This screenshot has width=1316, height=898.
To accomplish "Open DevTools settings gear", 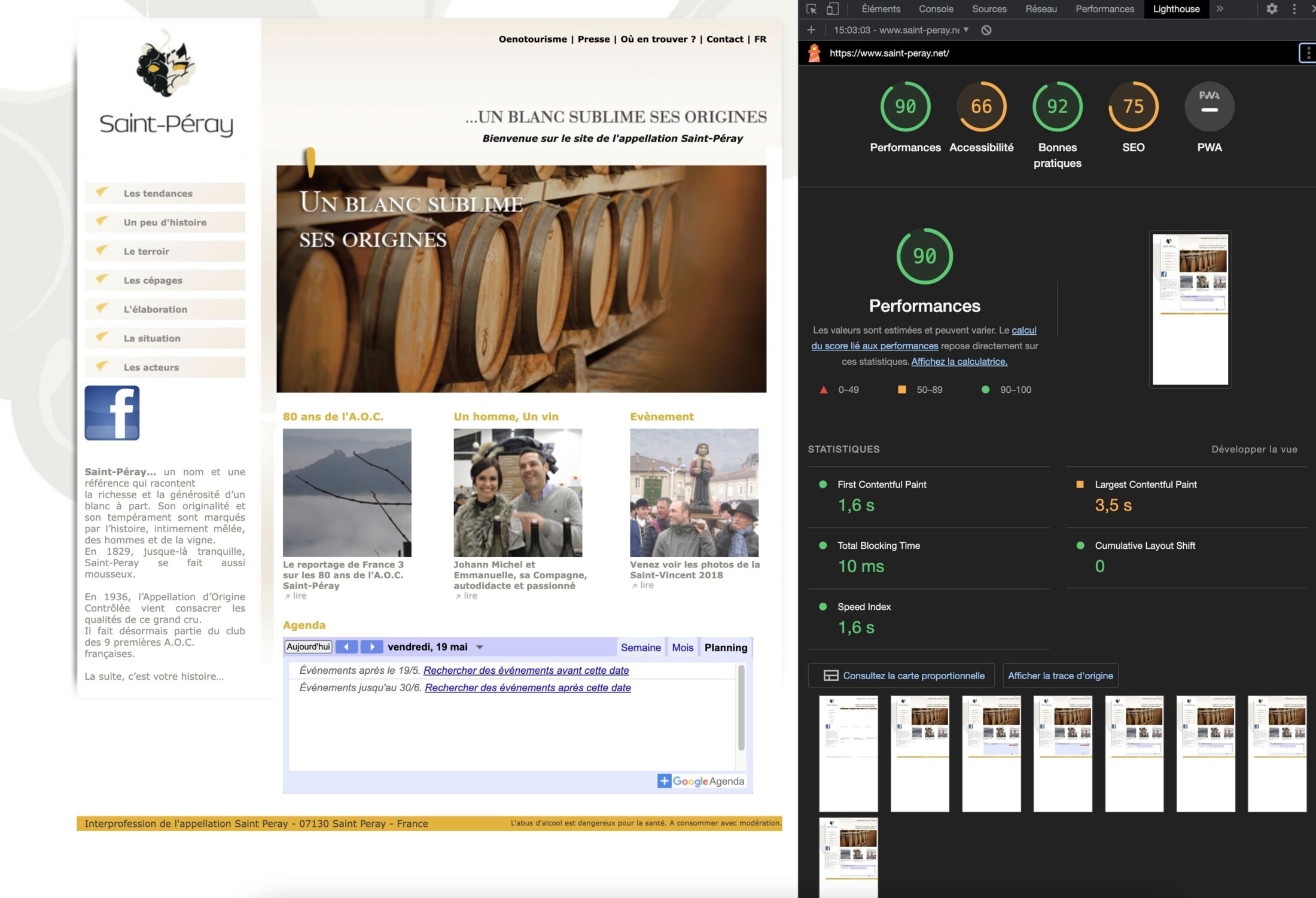I will (x=1272, y=9).
